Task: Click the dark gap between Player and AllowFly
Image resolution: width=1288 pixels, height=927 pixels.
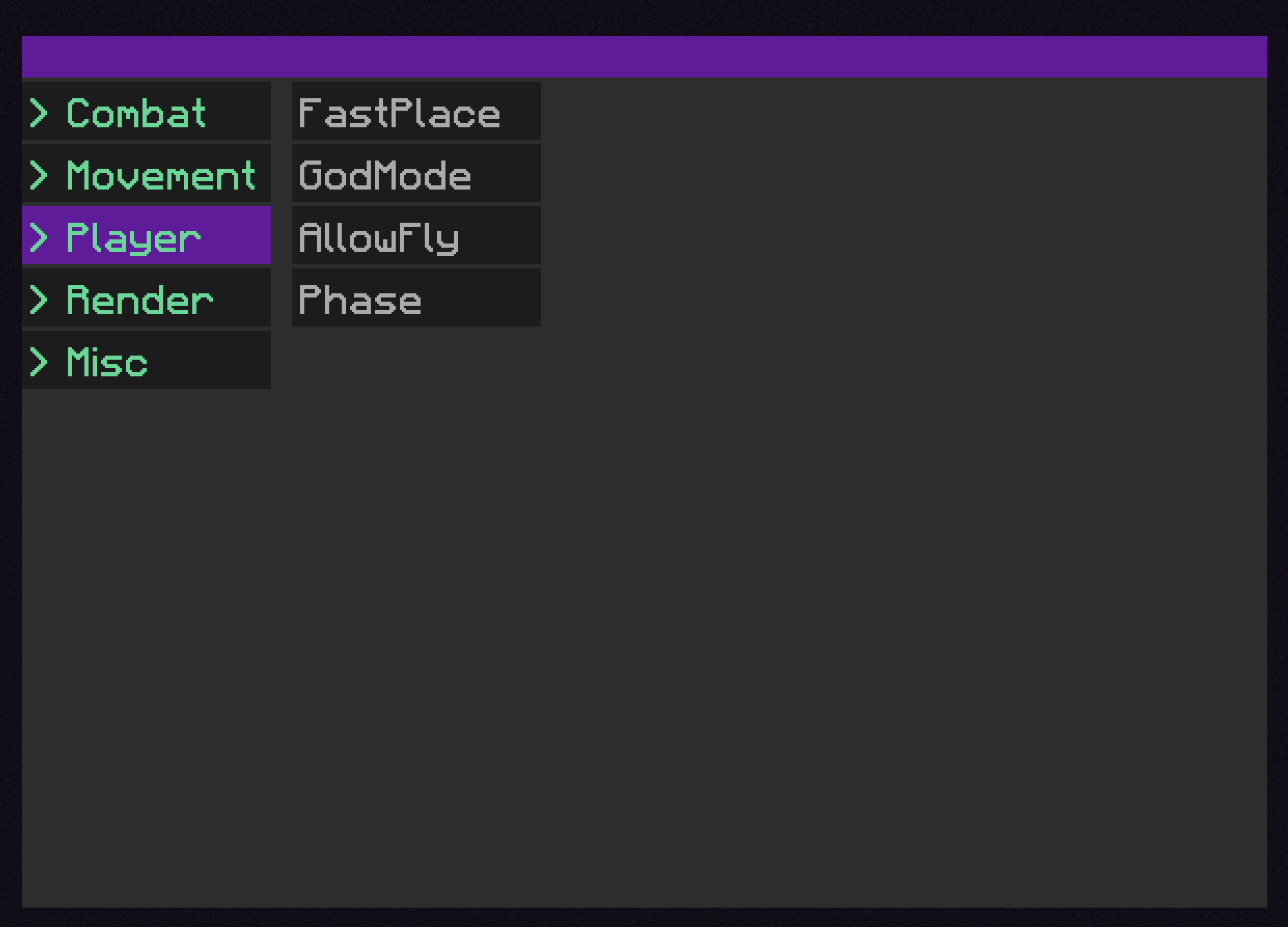Action: click(282, 236)
